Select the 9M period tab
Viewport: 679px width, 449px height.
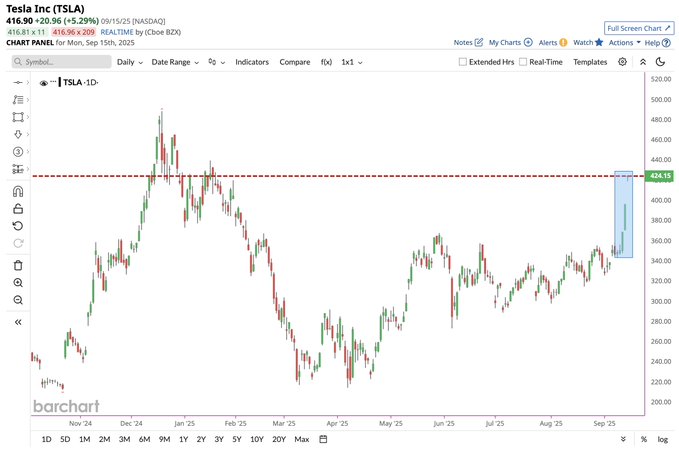click(165, 439)
